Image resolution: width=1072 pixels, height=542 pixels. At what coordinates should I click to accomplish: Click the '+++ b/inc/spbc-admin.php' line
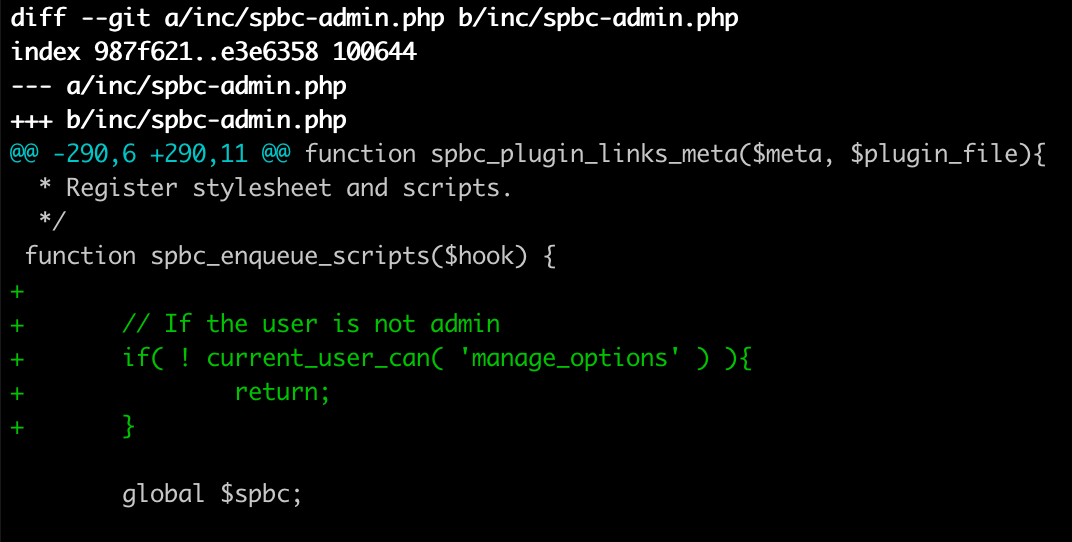click(x=179, y=120)
